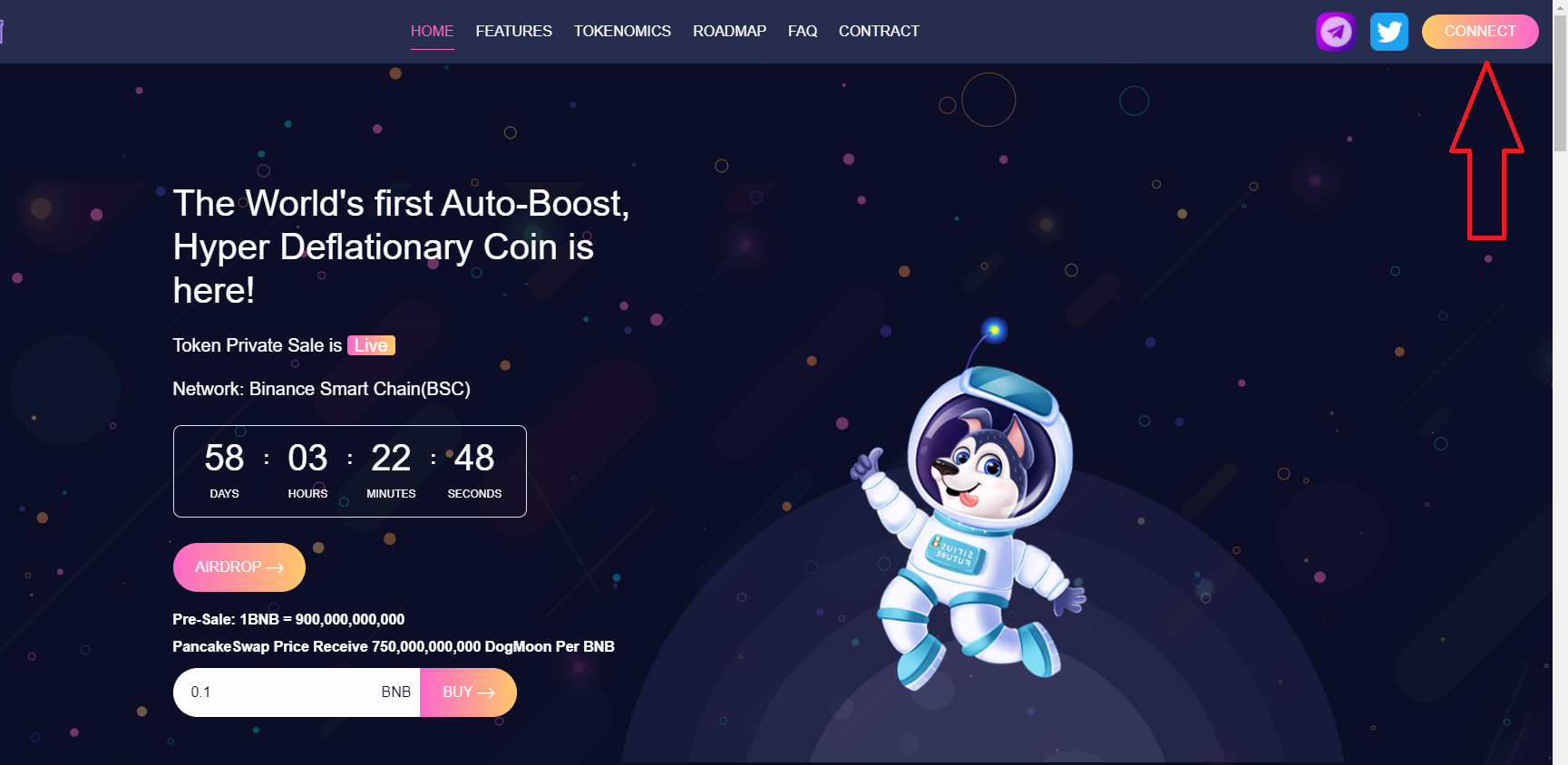Screen dimensions: 1568x765
Task: Click the page vertical scrollbar thumb
Action: [1560, 77]
